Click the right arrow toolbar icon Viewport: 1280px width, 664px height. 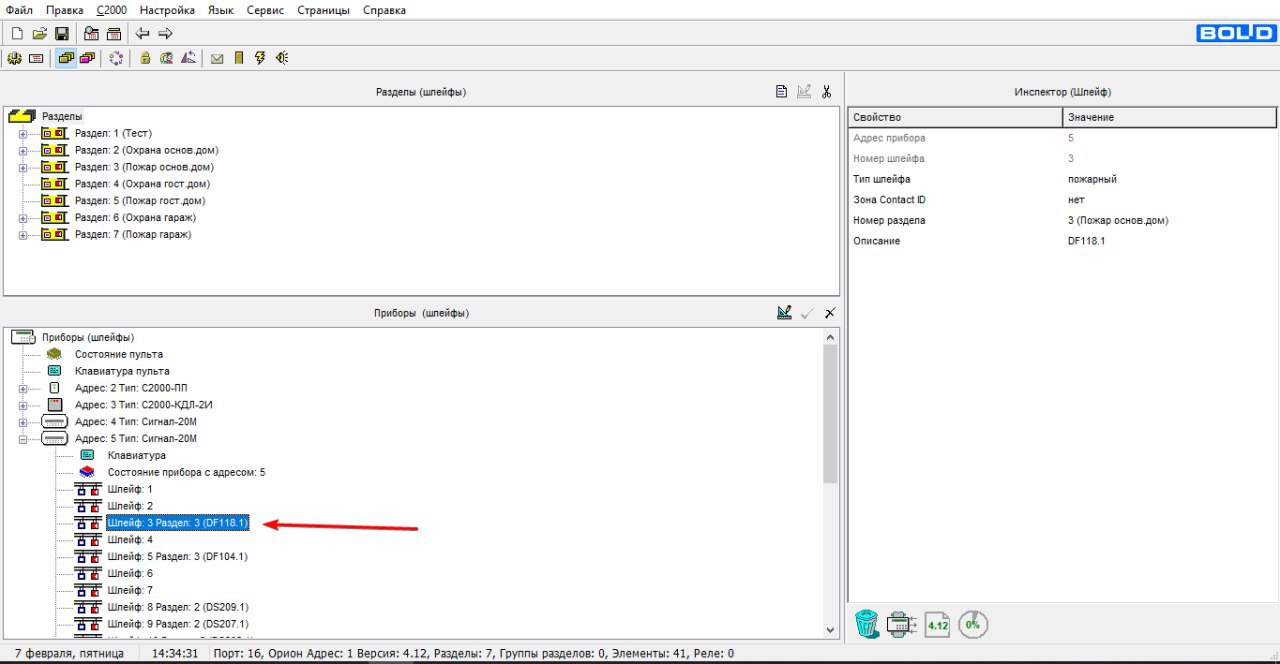click(166, 33)
